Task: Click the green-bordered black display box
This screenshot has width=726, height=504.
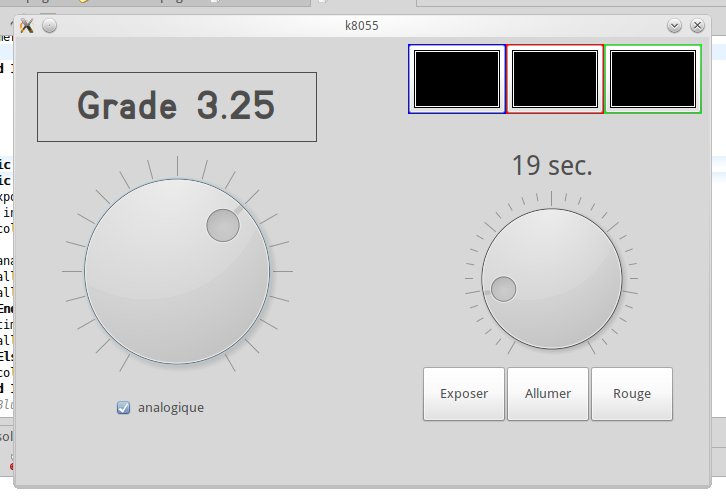Action: [652, 79]
